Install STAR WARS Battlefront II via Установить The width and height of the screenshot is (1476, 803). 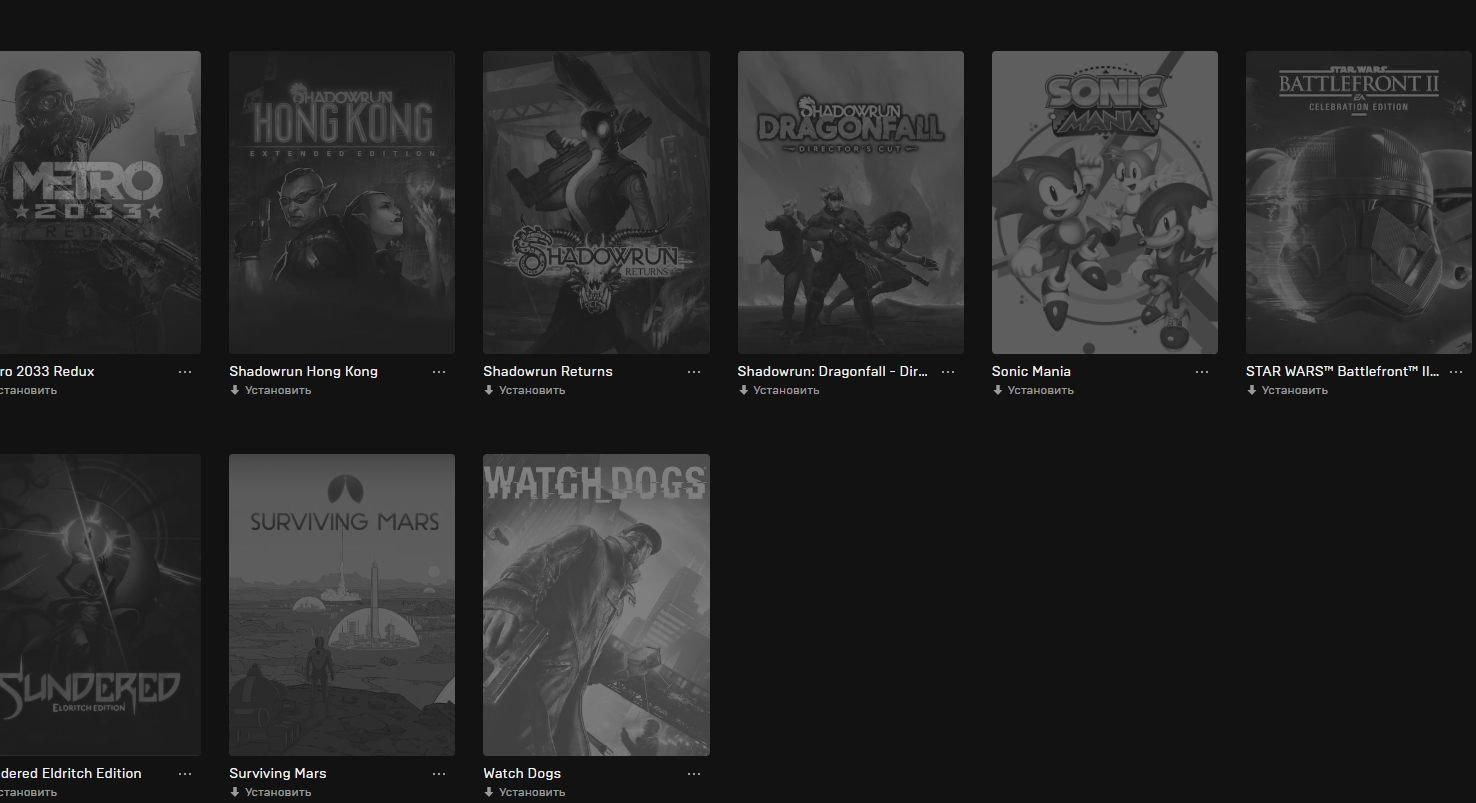(1287, 390)
